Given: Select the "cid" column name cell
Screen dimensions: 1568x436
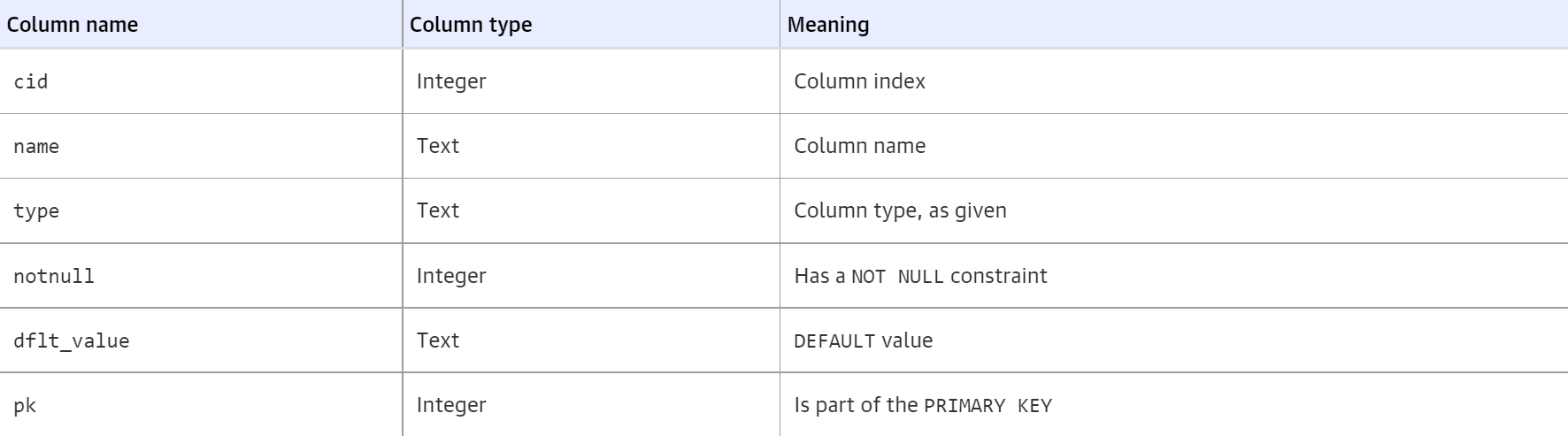Looking at the screenshot, I should pyautogui.click(x=201, y=81).
